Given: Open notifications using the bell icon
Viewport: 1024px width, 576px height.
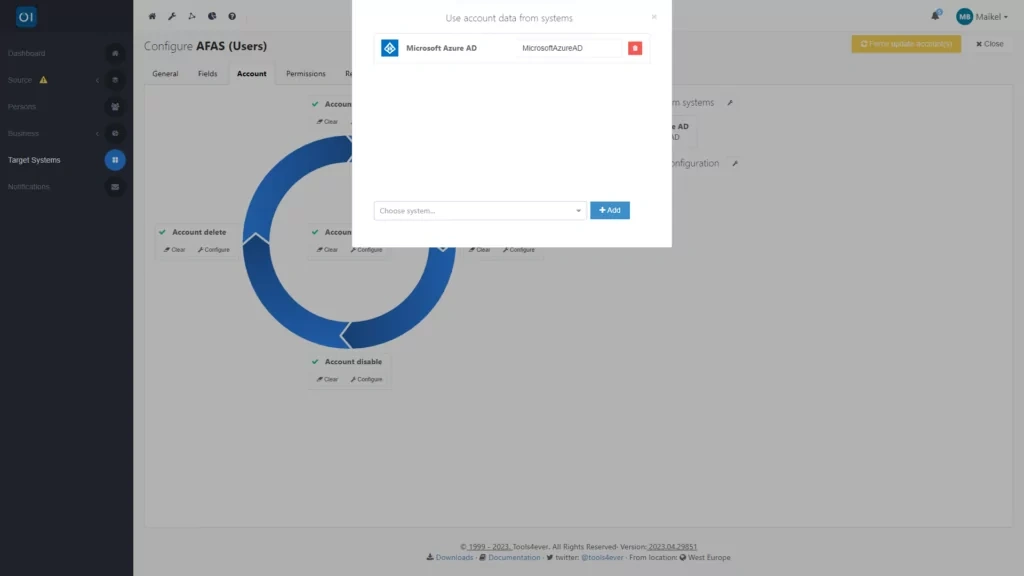Looking at the screenshot, I should (x=935, y=15).
